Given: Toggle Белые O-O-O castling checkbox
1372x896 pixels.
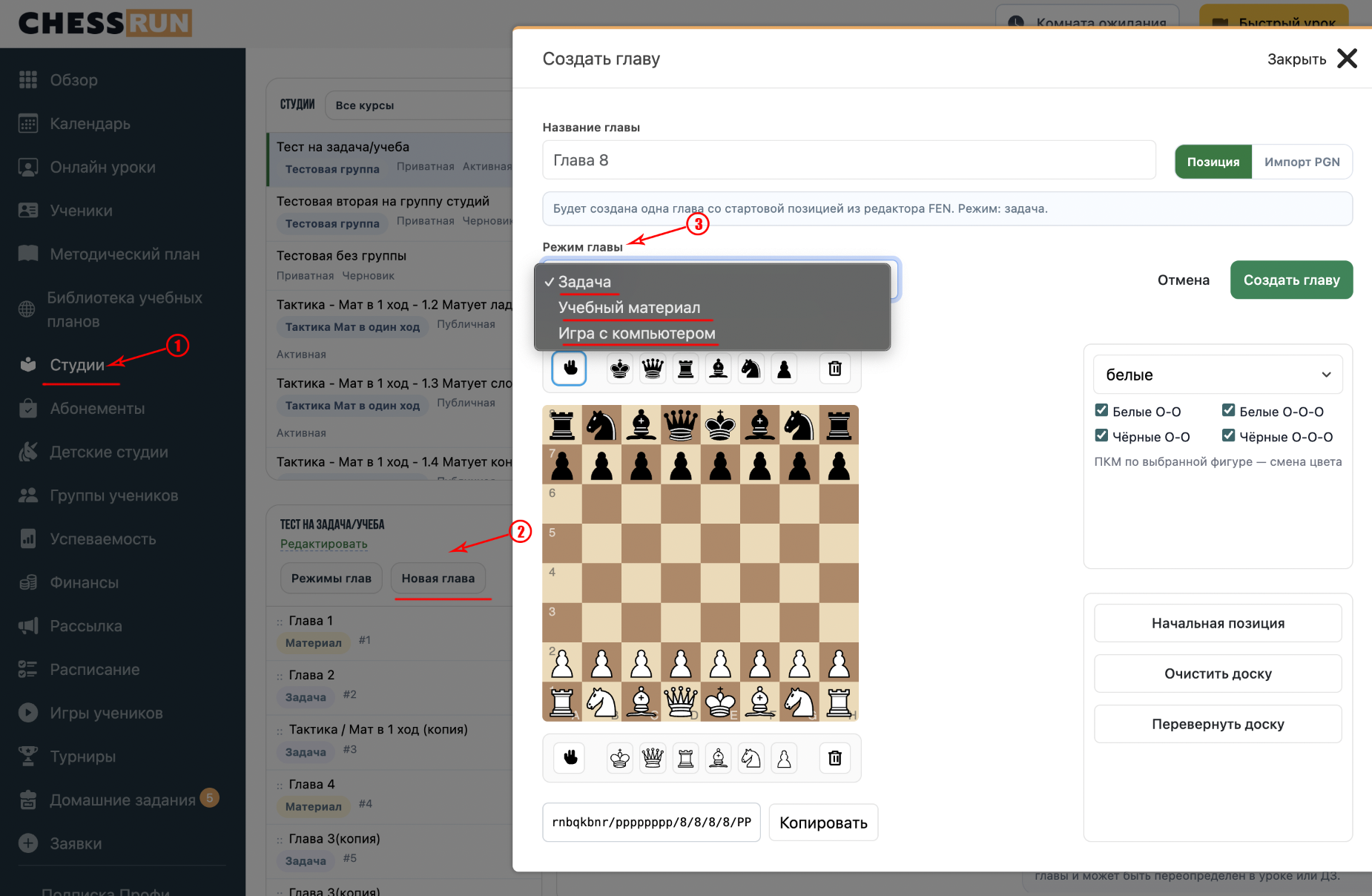Looking at the screenshot, I should tap(1229, 411).
